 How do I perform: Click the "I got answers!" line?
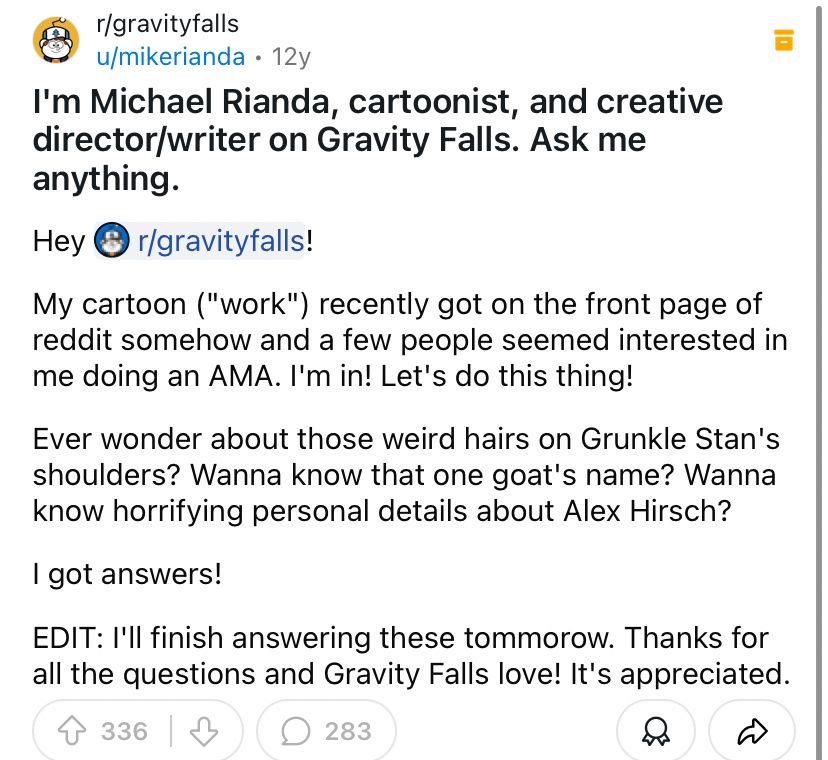coord(127,574)
